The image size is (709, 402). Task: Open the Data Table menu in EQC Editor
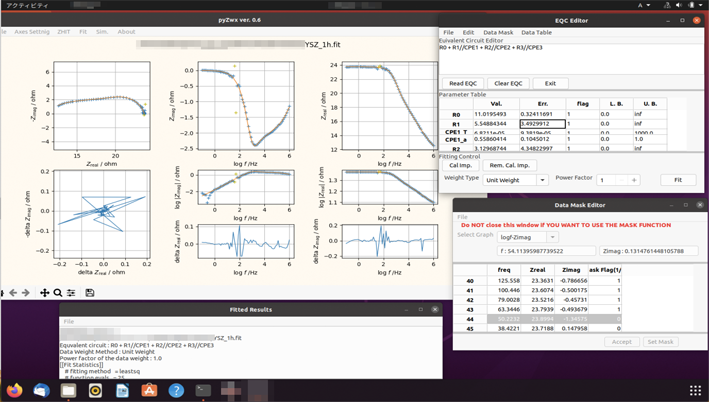536,33
